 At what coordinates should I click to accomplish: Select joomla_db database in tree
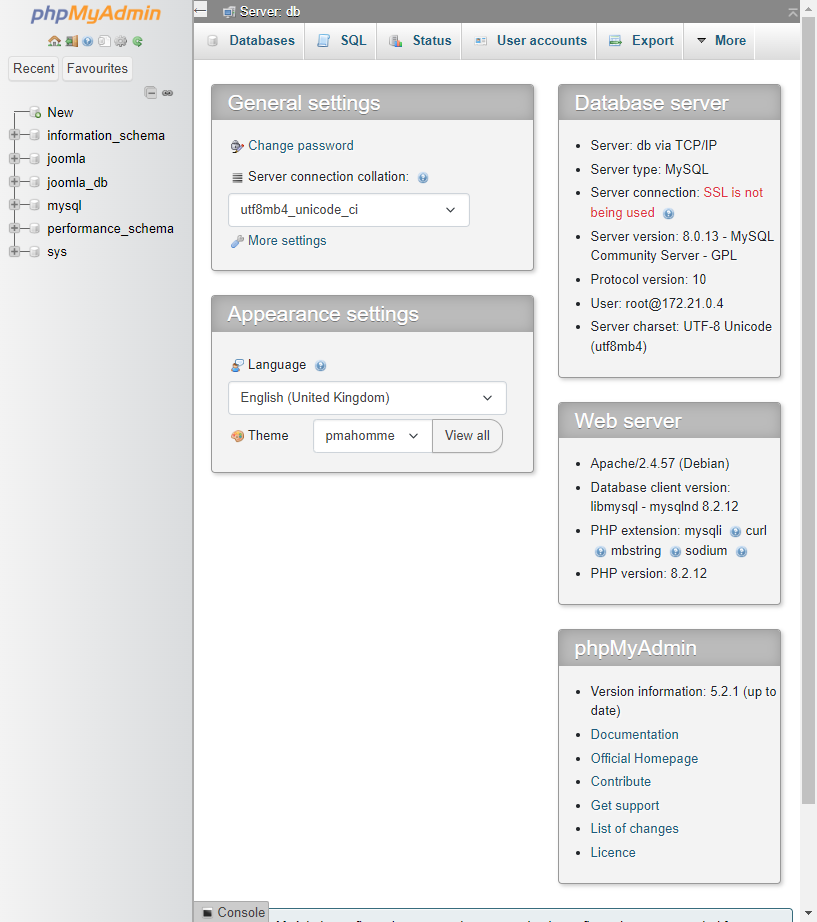click(x=77, y=182)
